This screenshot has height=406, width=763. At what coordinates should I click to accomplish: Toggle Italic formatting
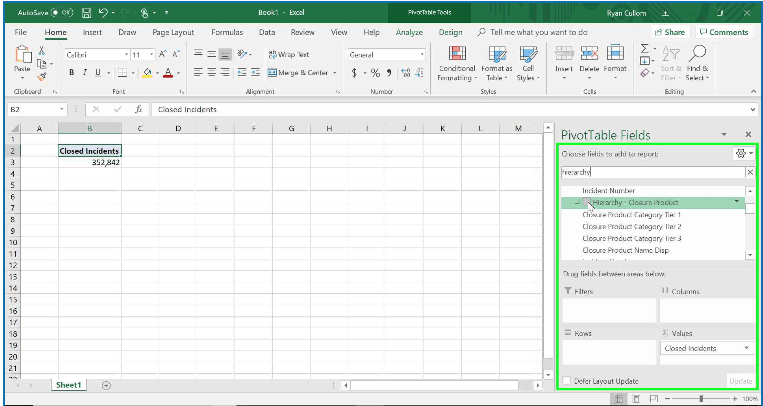click(85, 73)
